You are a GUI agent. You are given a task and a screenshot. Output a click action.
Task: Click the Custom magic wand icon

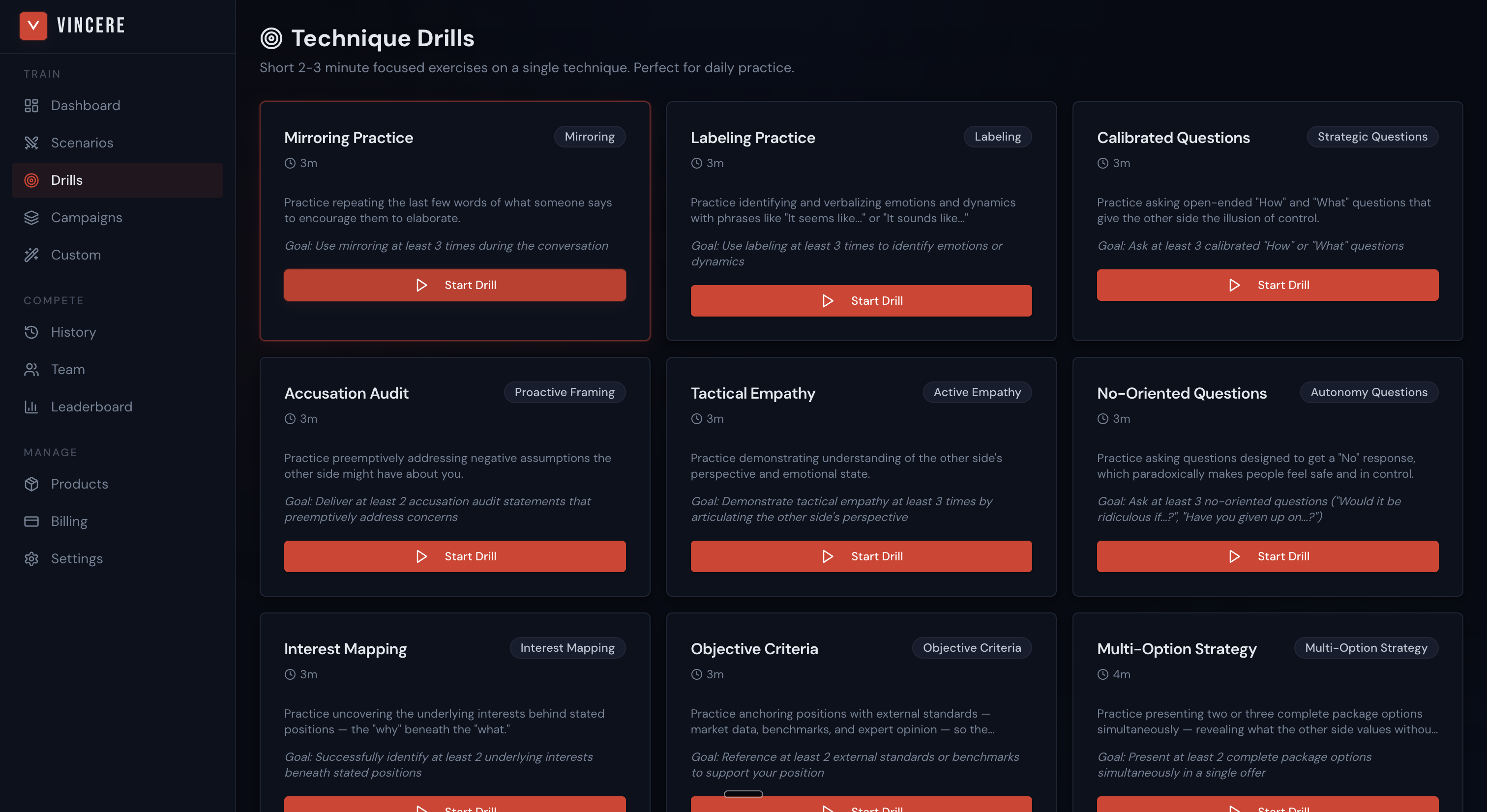point(31,255)
